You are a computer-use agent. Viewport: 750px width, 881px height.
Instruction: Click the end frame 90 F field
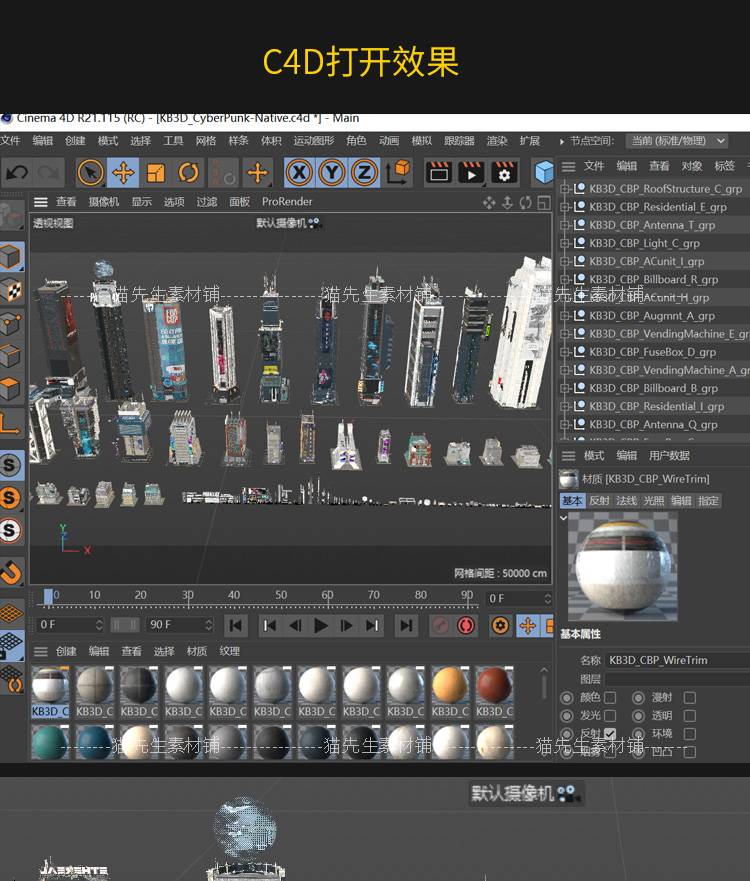[x=180, y=625]
